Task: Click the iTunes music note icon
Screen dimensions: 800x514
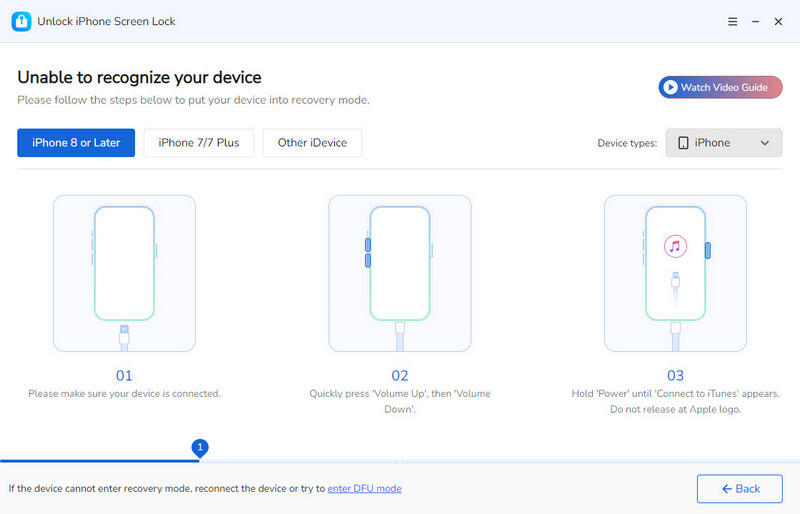Action: point(676,246)
